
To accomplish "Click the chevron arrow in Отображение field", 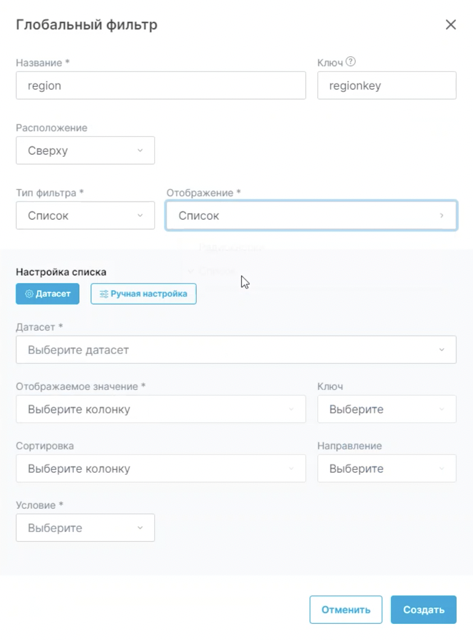I will [x=442, y=216].
